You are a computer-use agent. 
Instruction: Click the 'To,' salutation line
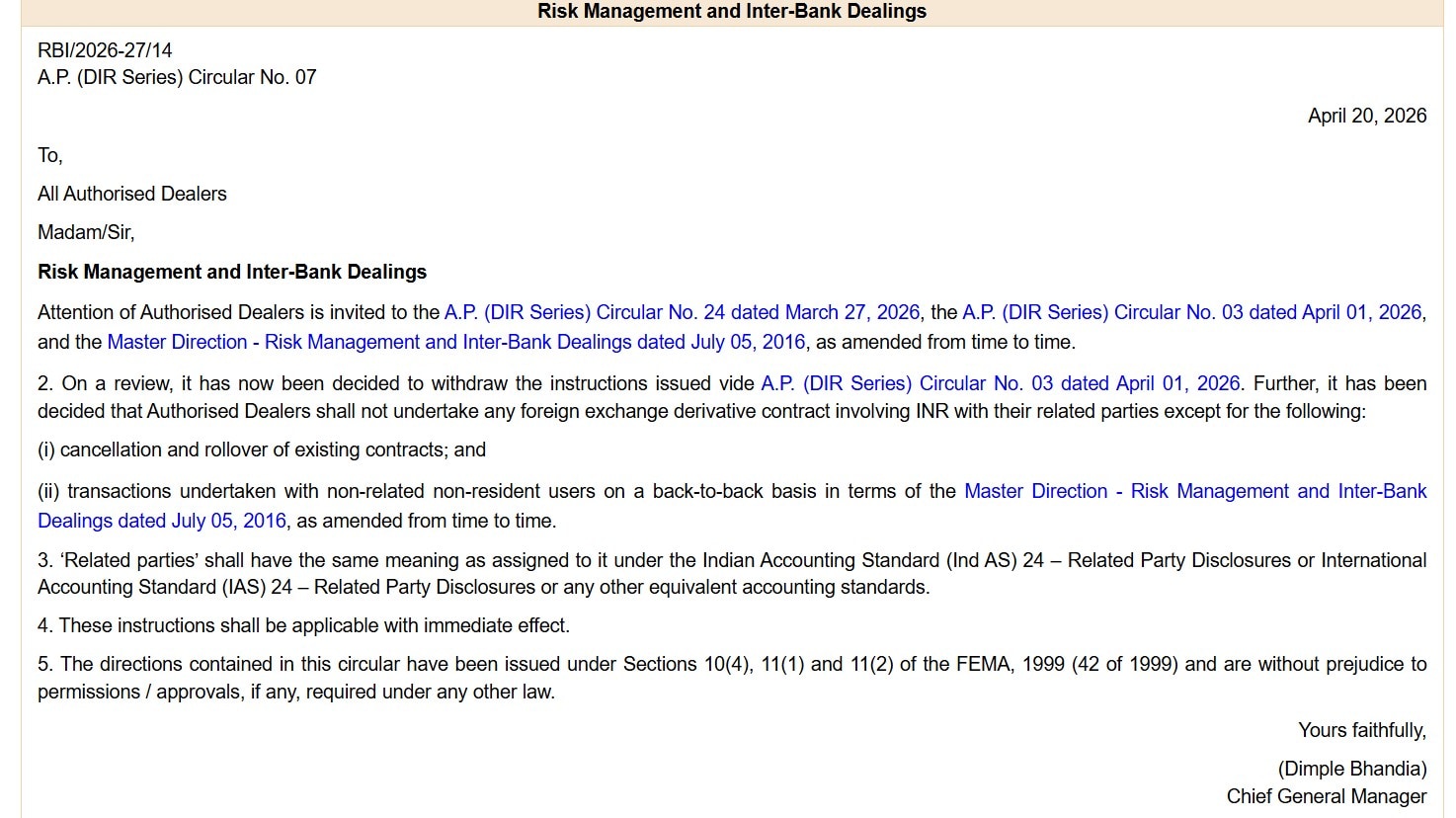(x=50, y=155)
